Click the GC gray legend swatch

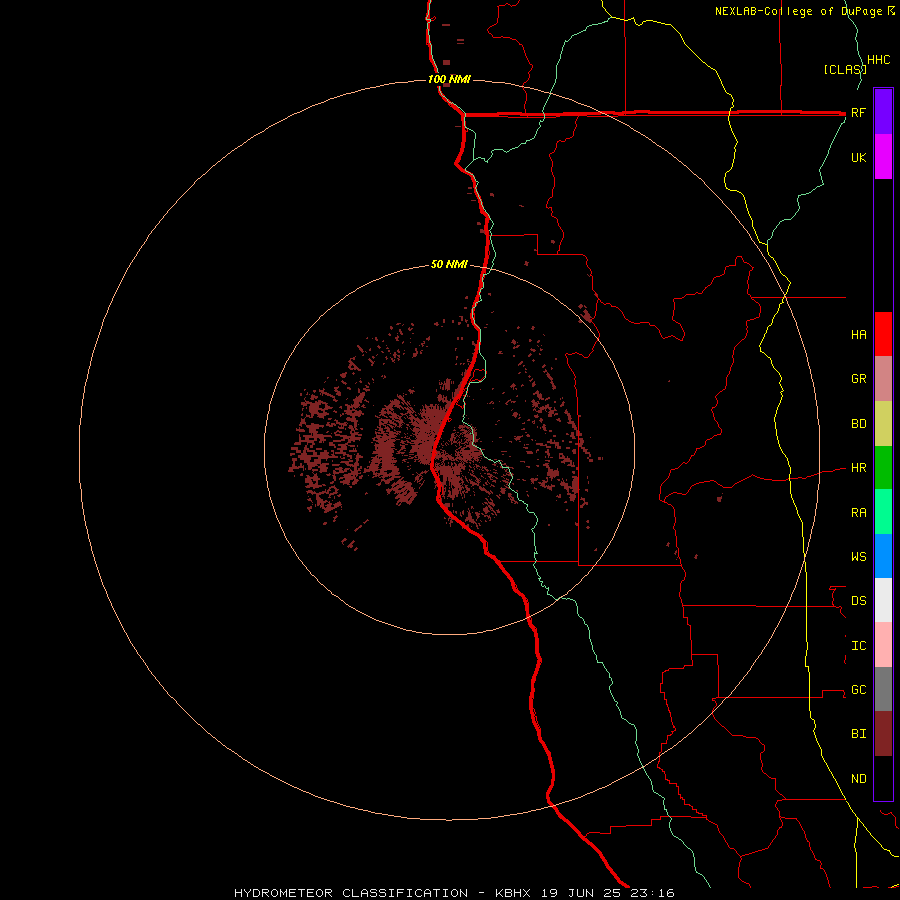883,689
